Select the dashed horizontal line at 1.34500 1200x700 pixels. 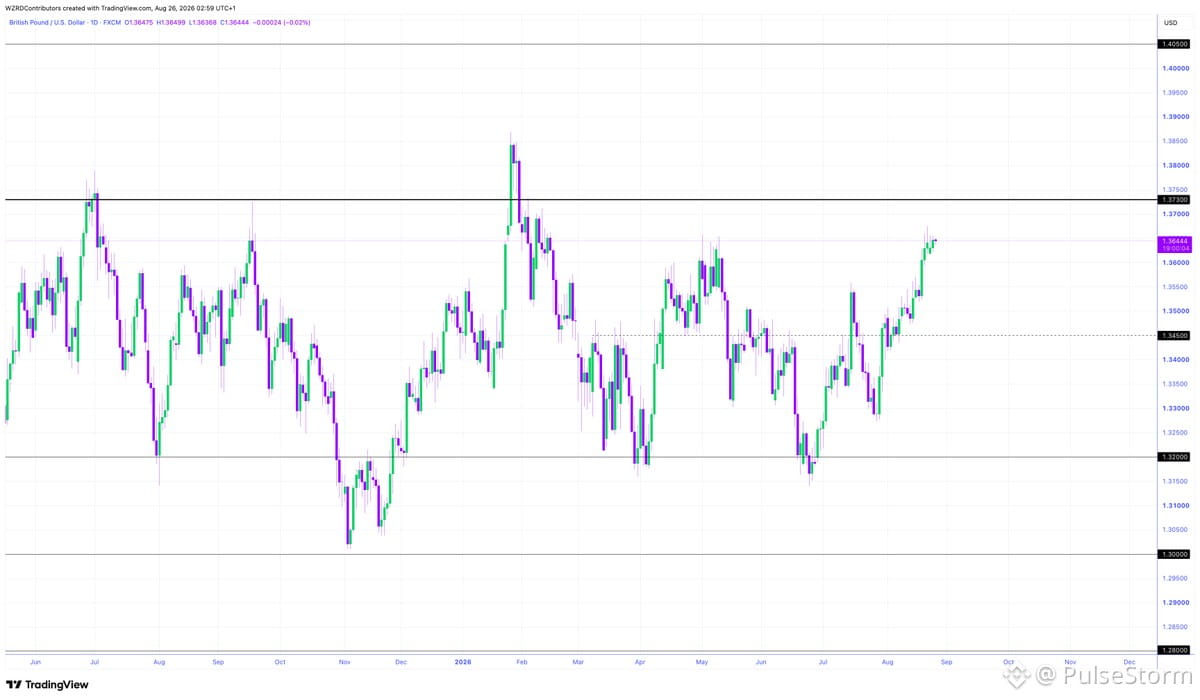874,335
